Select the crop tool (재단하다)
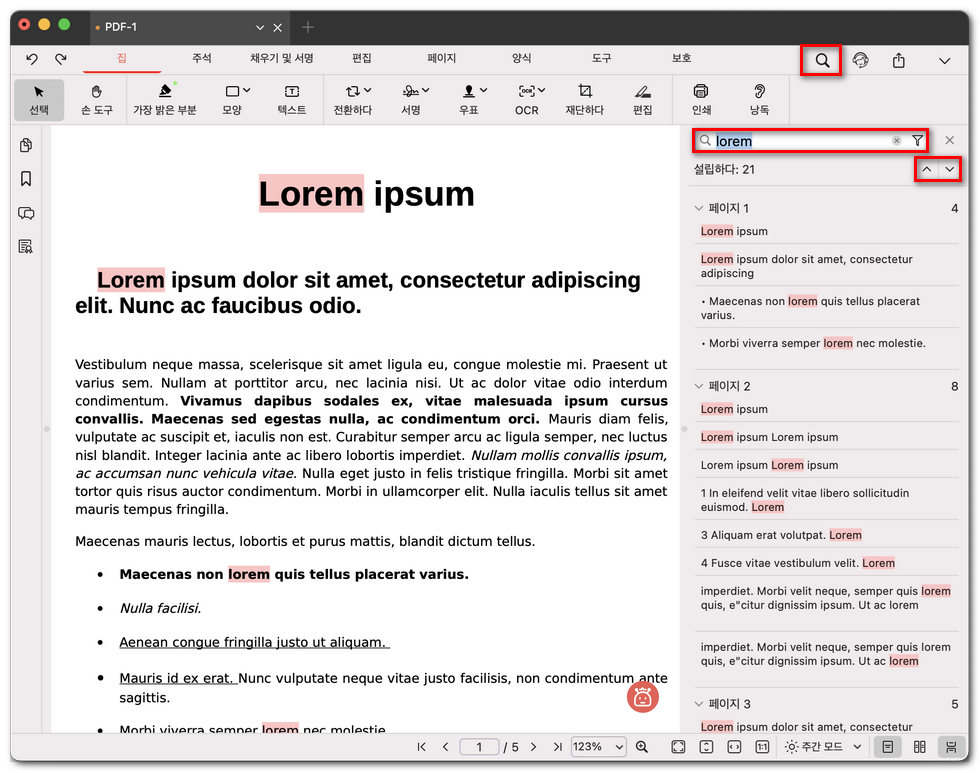 coord(585,99)
